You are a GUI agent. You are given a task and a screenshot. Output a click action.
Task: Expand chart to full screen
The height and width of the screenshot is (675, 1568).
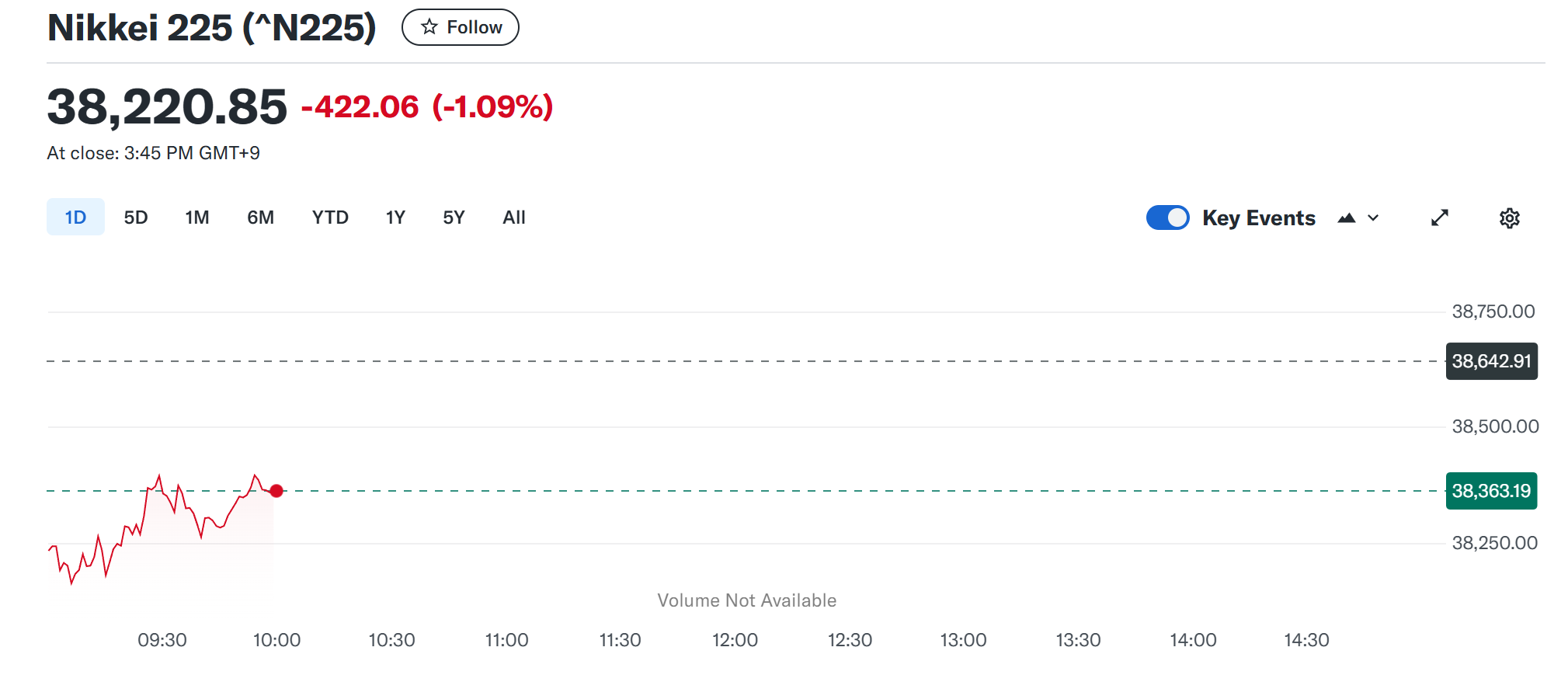(x=1440, y=218)
